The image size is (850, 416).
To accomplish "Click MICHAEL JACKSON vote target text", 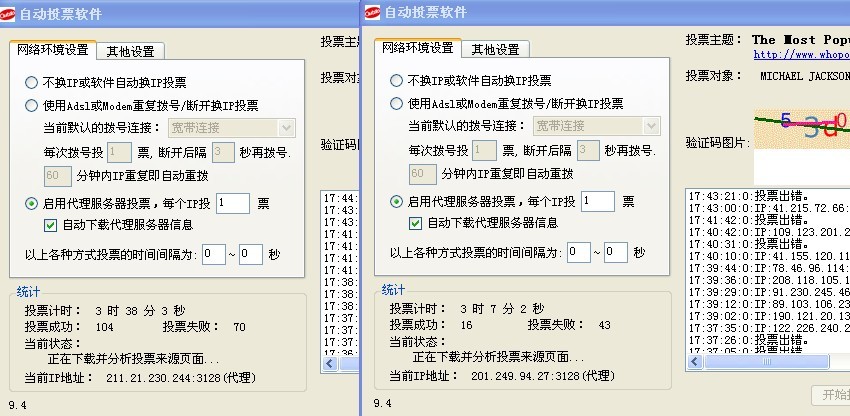I will click(x=805, y=76).
